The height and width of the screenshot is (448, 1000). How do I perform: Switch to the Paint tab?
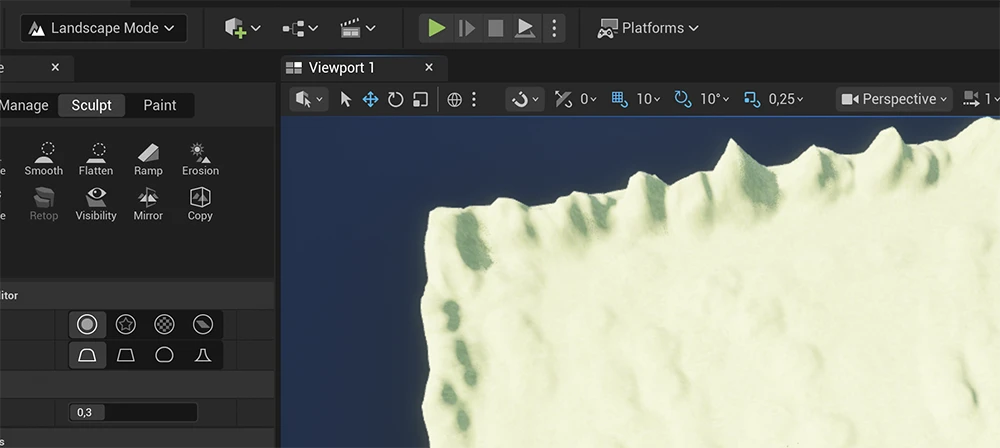pyautogui.click(x=160, y=105)
